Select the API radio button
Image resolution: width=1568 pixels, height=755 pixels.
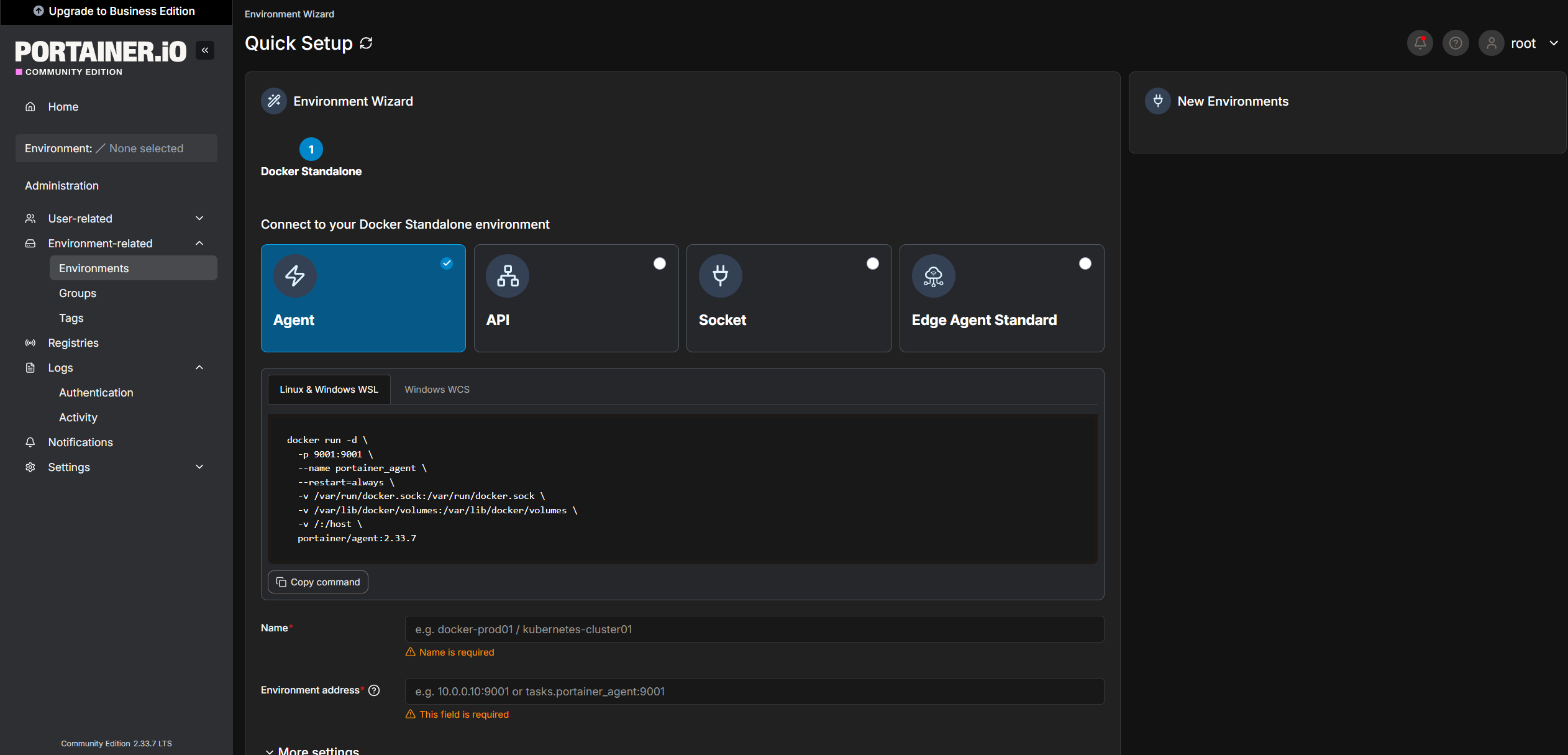pyautogui.click(x=660, y=263)
